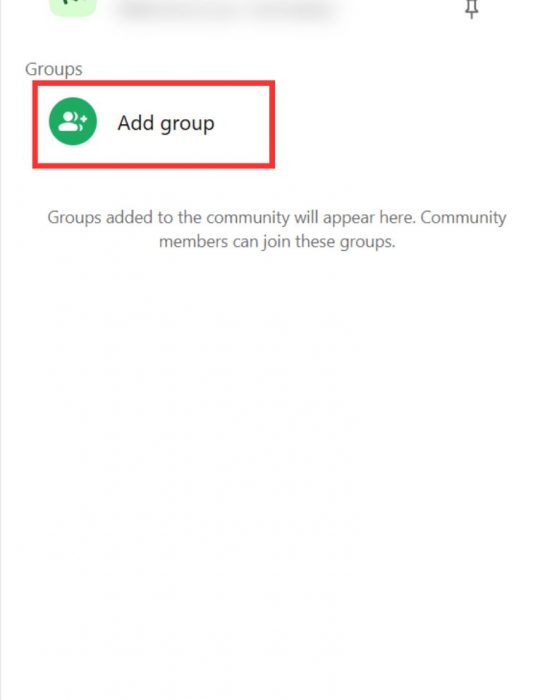550x700 pixels.
Task: Click the word 'Community' in the description
Action: click(463, 217)
